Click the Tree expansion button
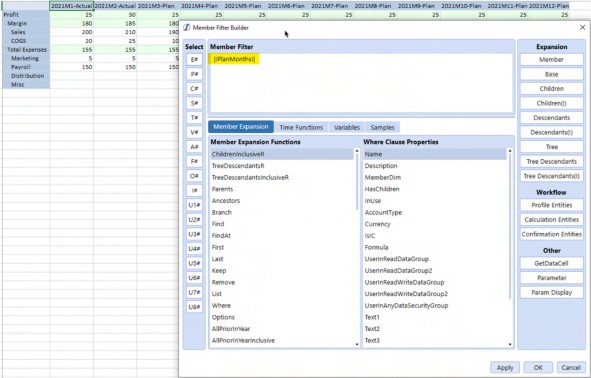Image resolution: width=591 pixels, height=378 pixels. (551, 147)
